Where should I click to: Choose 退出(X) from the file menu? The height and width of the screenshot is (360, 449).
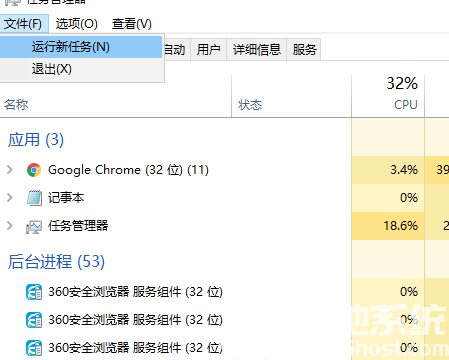click(x=81, y=69)
